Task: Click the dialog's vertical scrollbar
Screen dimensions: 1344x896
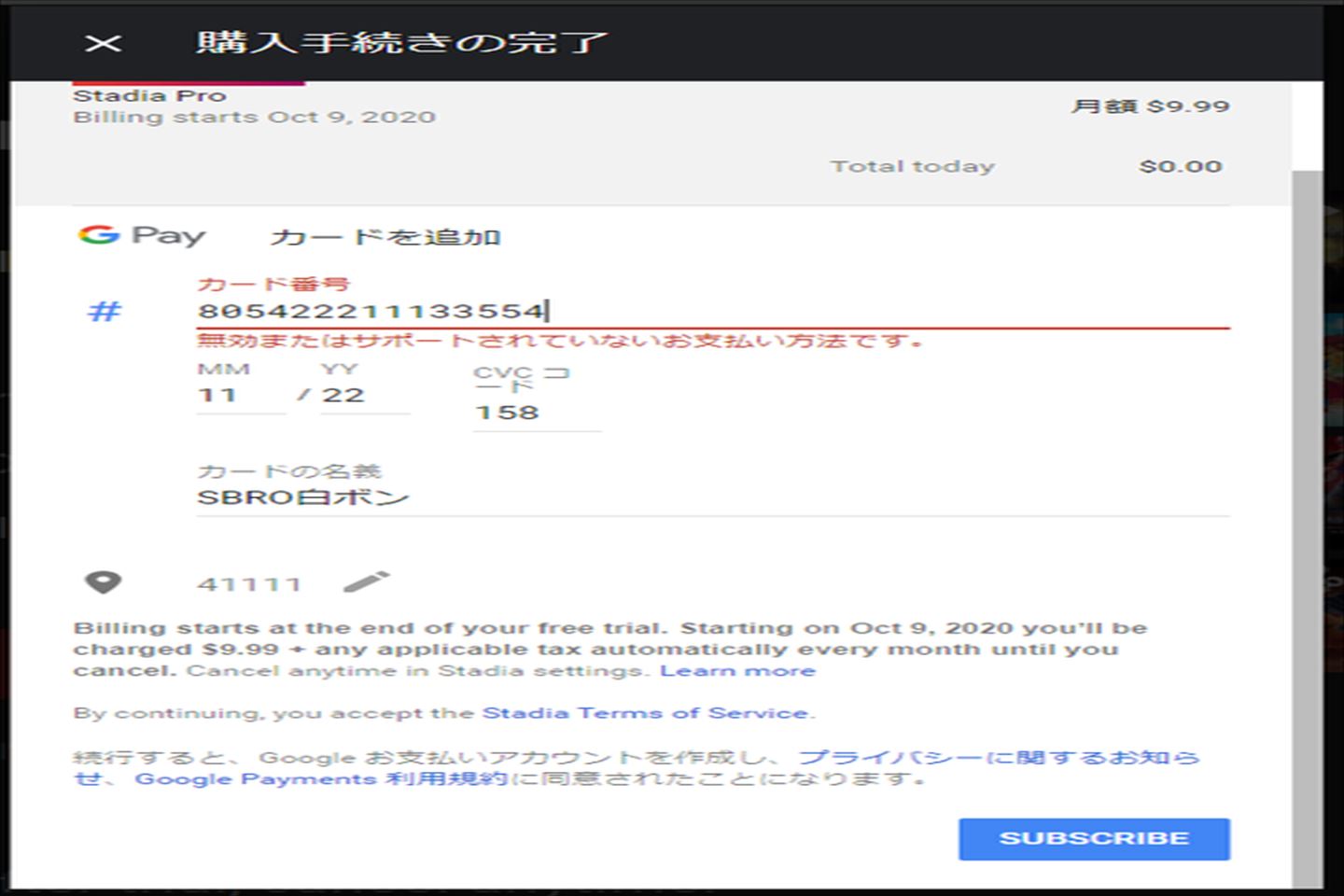Action: [x=1307, y=527]
